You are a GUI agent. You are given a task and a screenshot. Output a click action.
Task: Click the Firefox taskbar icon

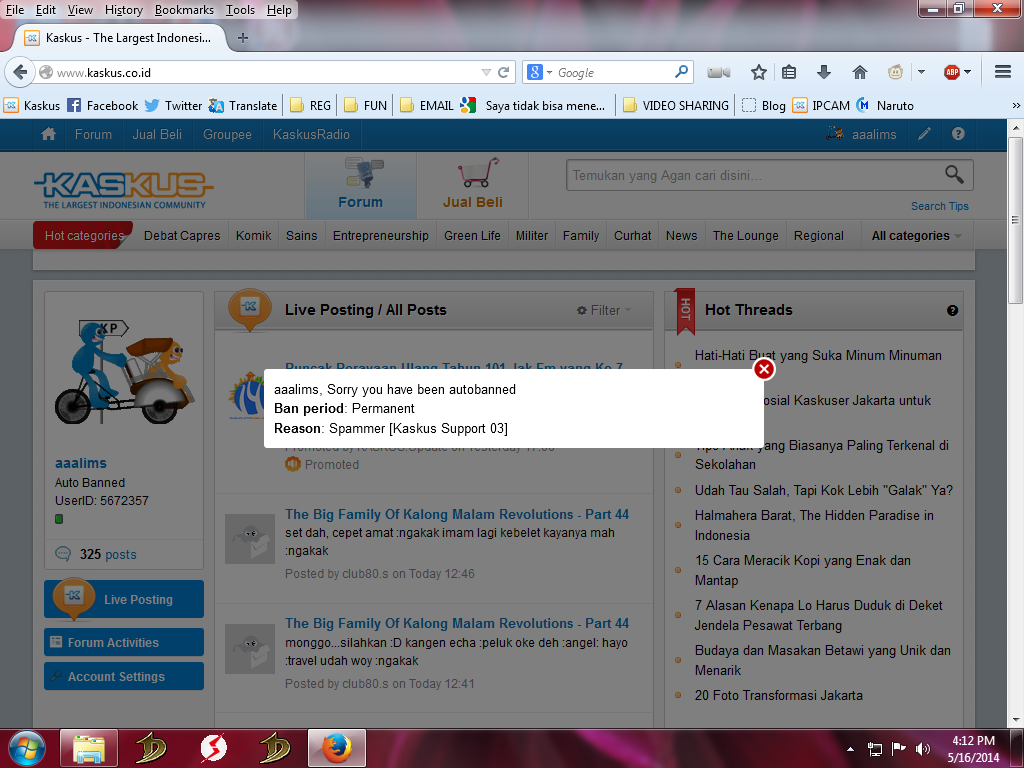(336, 748)
